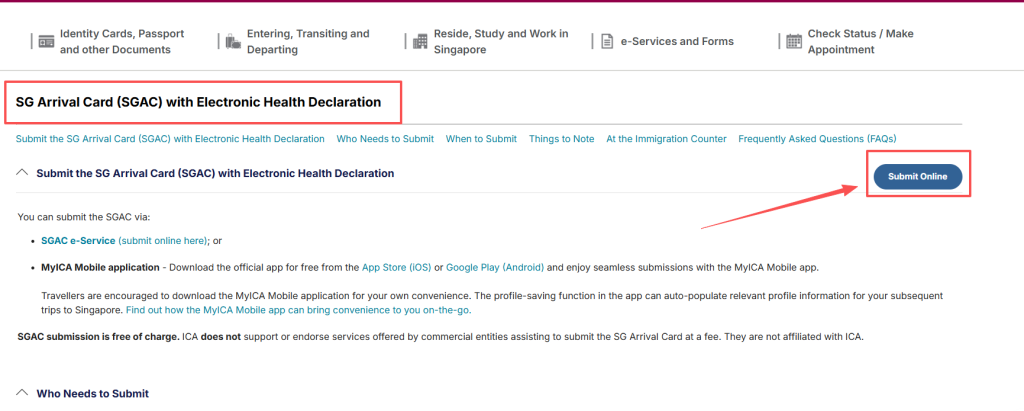
Task: Open e-Services and Forms menu
Action: (x=677, y=42)
